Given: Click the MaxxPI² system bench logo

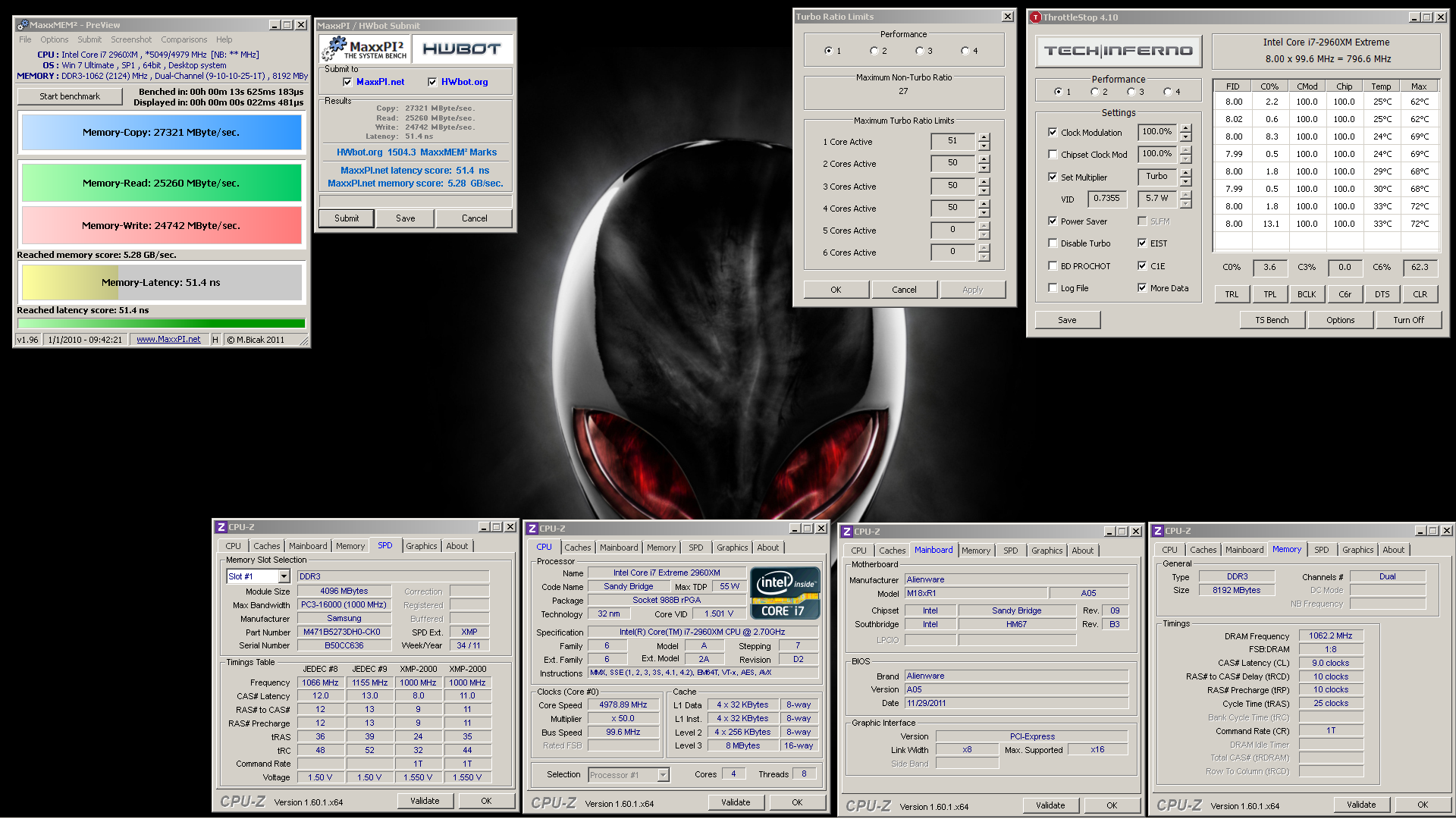Looking at the screenshot, I should click(365, 49).
